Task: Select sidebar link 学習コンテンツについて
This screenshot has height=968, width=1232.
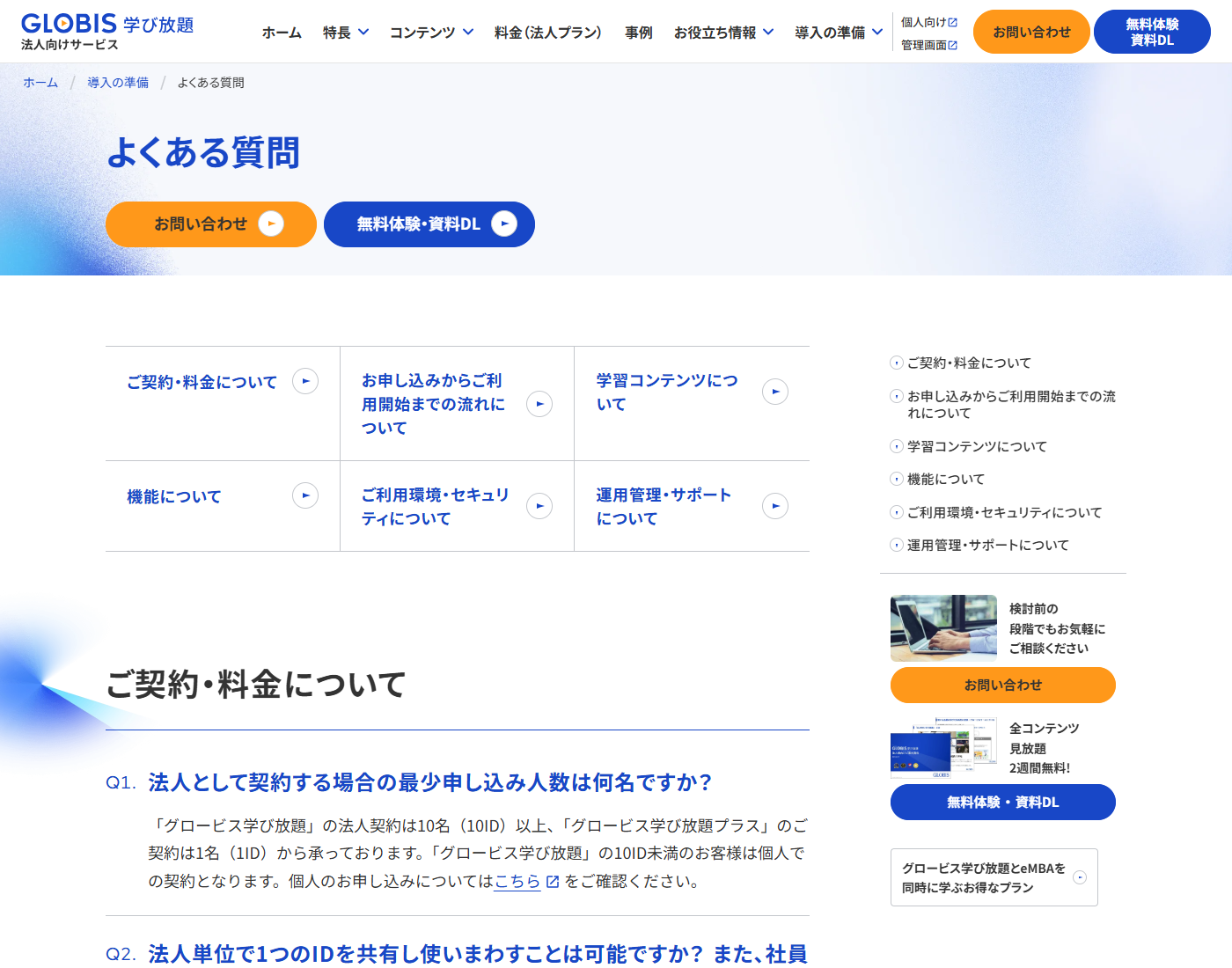Action: [x=977, y=446]
